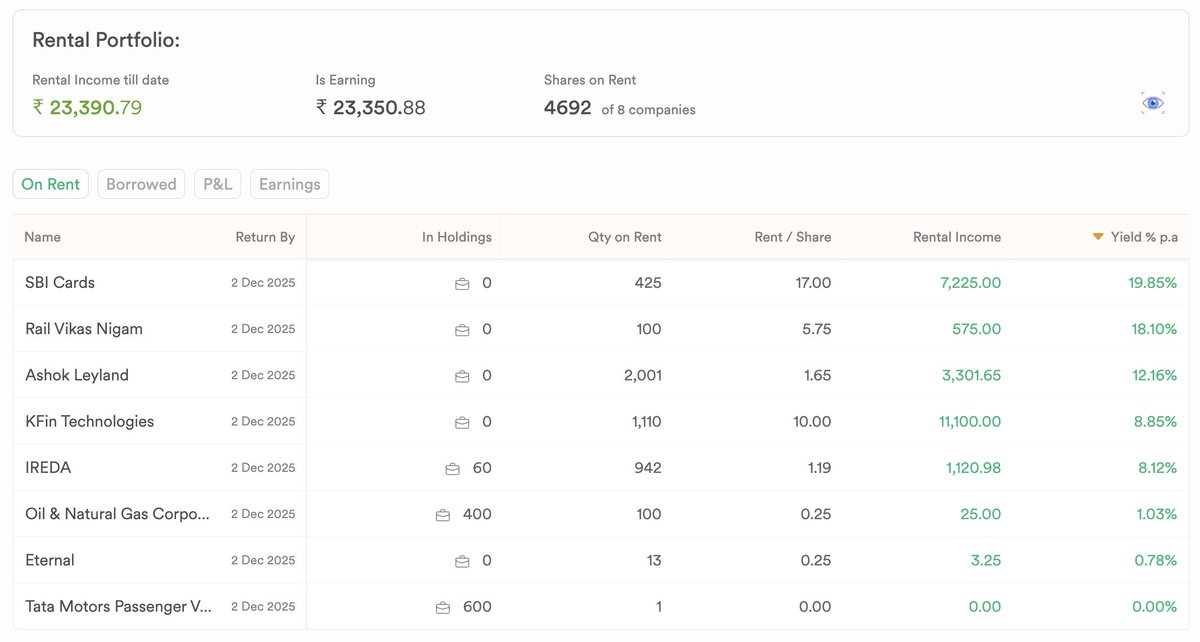Viewport: 1200px width, 642px height.
Task: Select the On Rent tab
Action: click(x=51, y=184)
